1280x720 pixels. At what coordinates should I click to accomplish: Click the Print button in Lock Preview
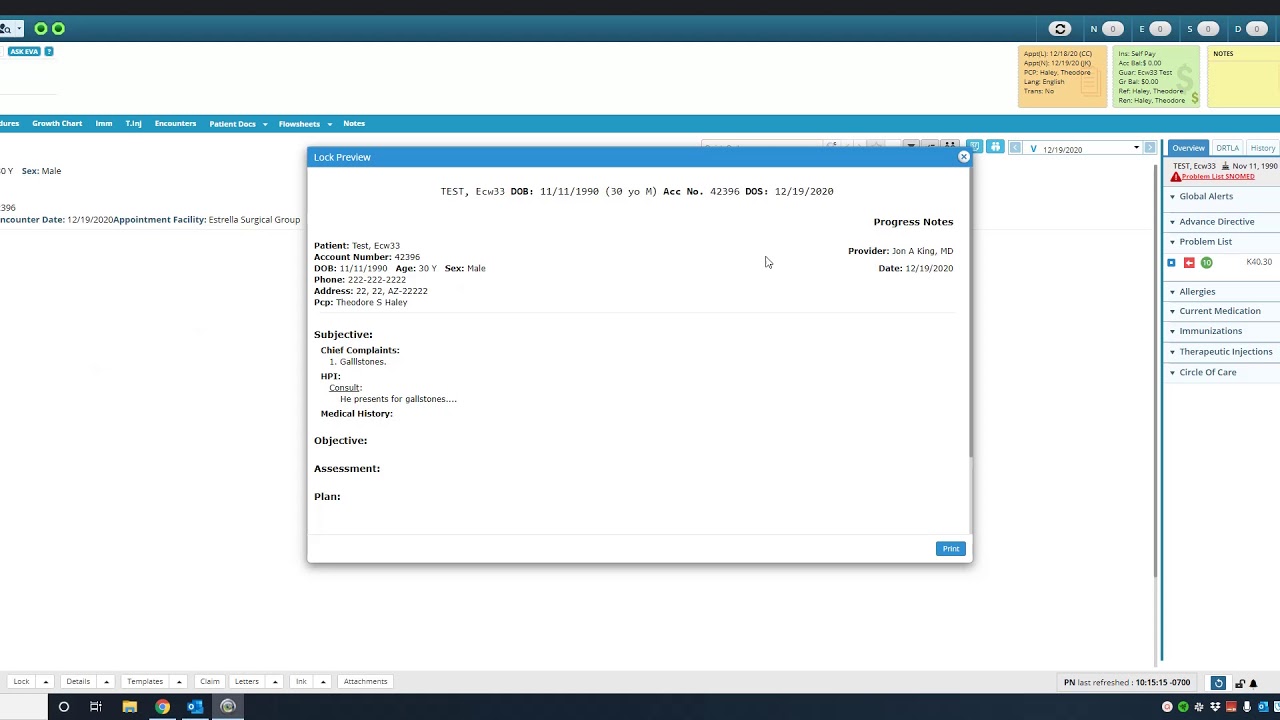click(951, 549)
